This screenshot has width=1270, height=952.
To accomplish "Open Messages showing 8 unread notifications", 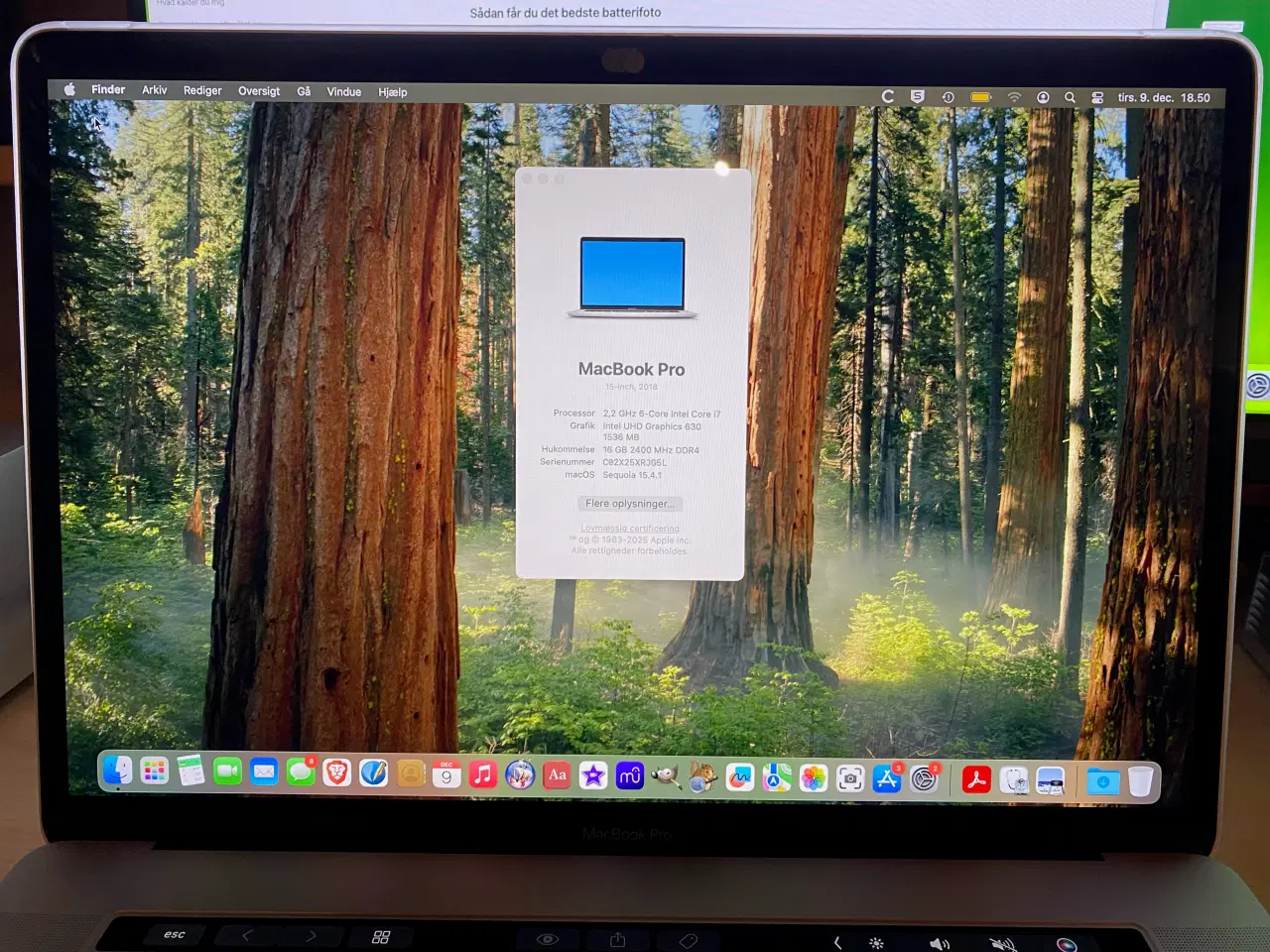I will tap(301, 775).
